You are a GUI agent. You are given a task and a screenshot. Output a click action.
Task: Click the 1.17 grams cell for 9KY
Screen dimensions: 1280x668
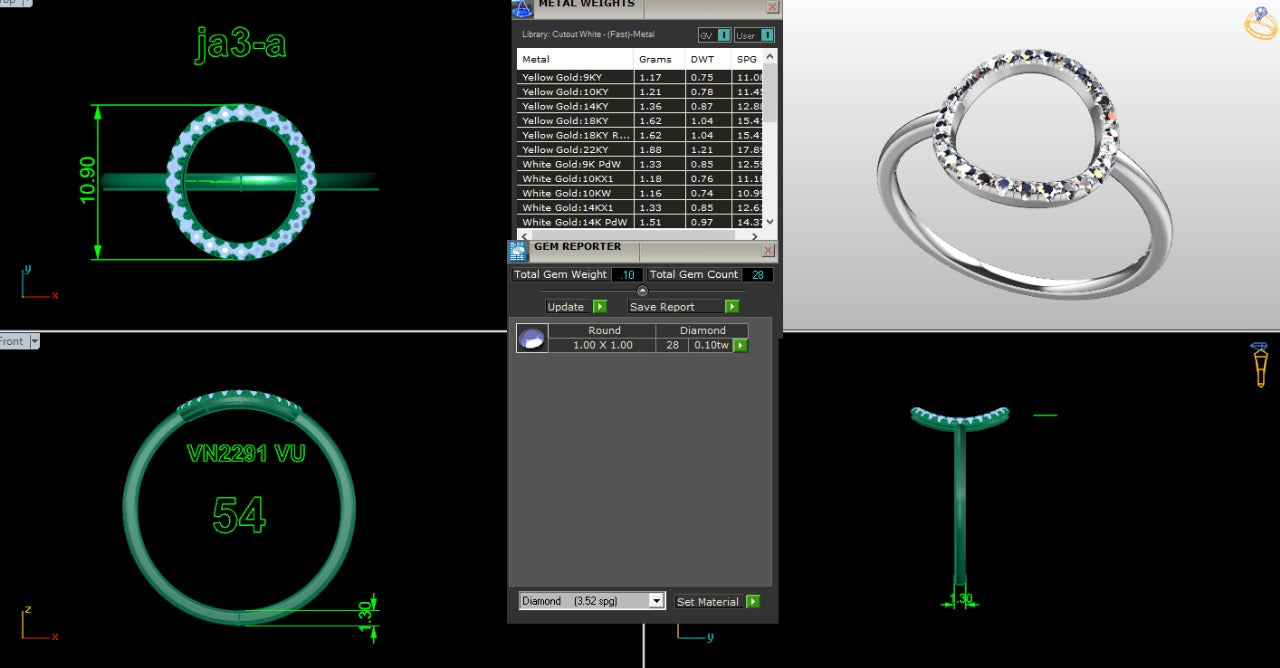(660, 77)
